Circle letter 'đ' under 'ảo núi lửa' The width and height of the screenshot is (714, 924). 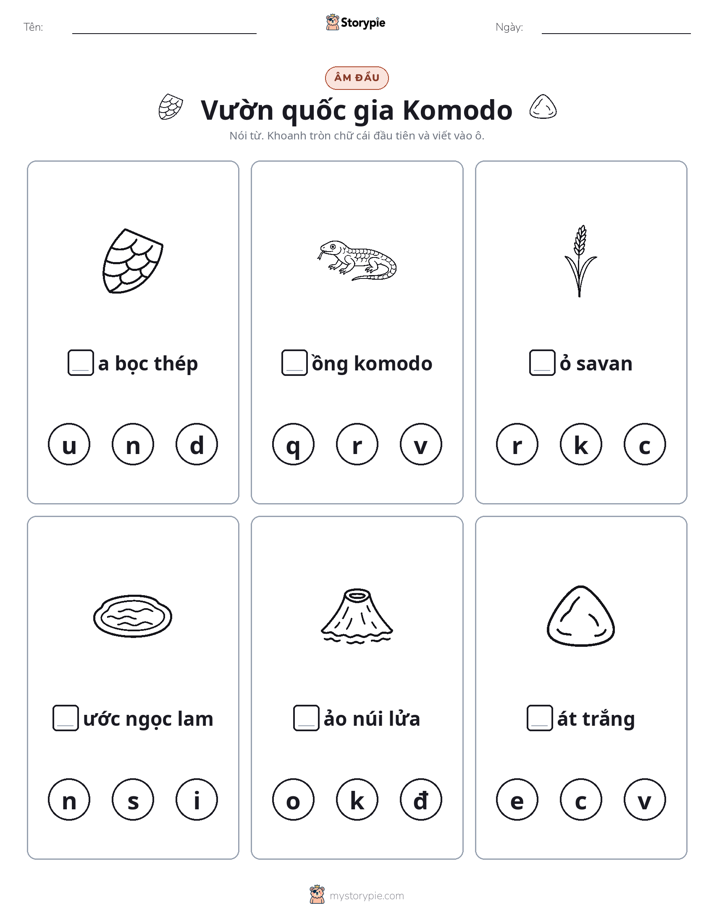421,800
